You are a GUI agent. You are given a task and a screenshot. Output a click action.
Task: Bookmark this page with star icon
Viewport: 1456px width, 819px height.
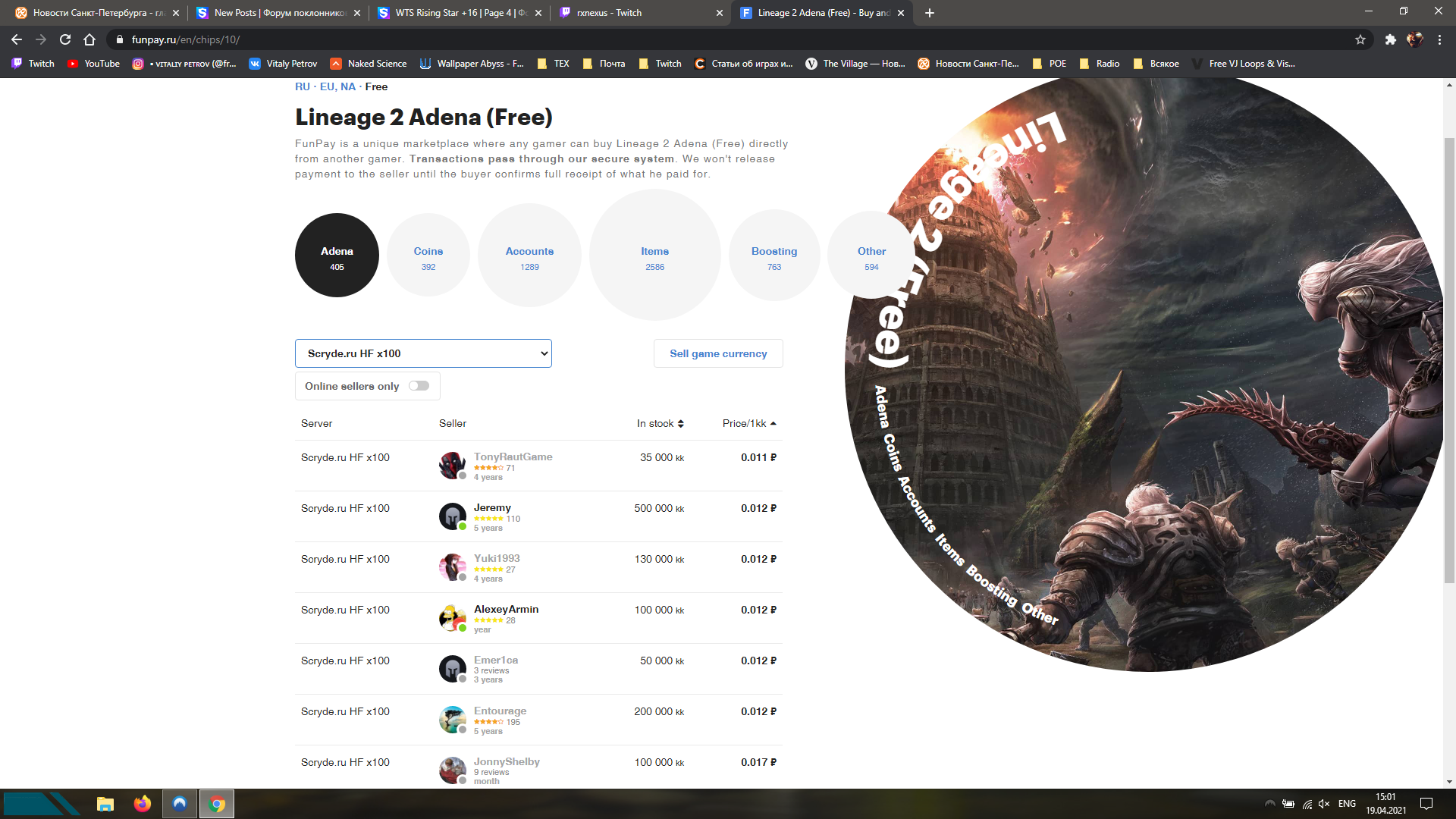(x=1360, y=39)
